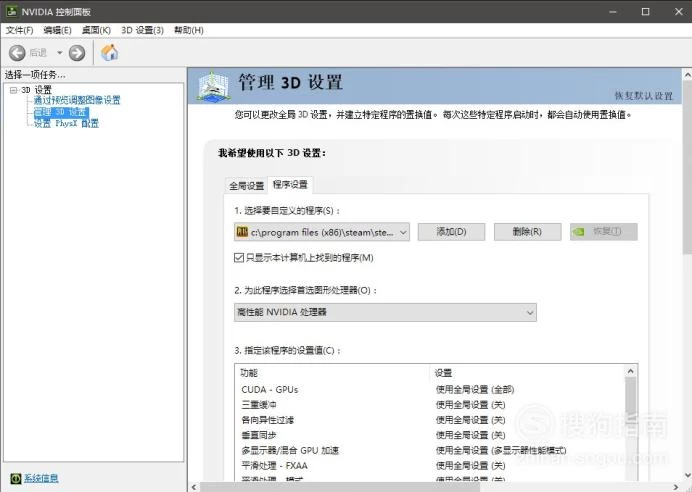The width and height of the screenshot is (692, 492).
Task: Click 使用全局设置 (全部) value for CUDA
Action: (x=475, y=390)
